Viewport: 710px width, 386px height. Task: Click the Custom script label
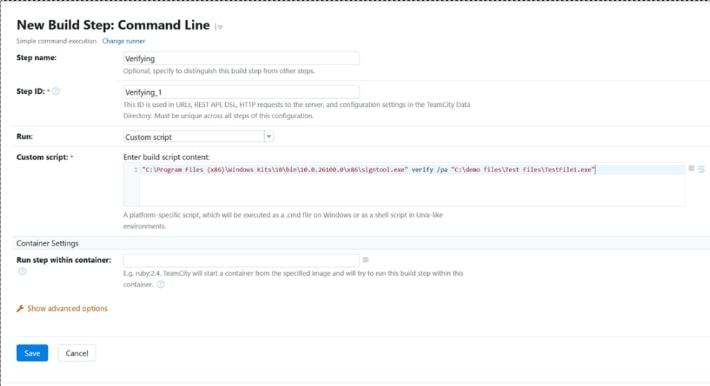coord(42,157)
